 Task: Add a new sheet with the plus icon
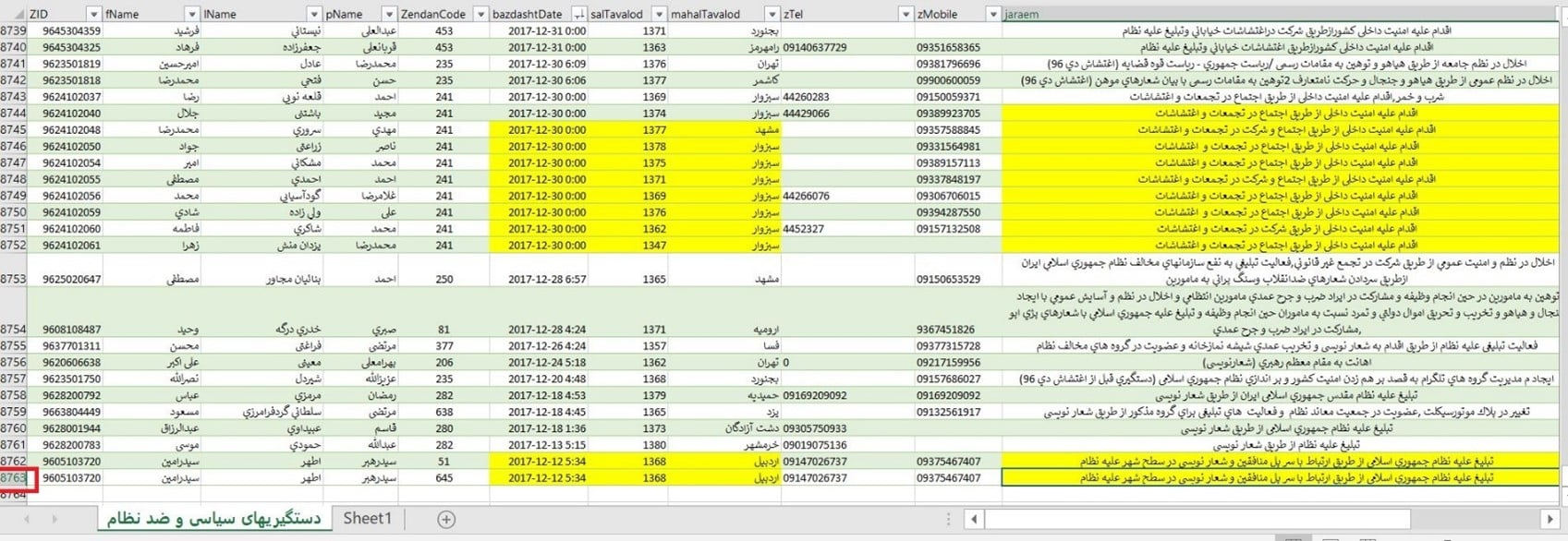(x=445, y=519)
